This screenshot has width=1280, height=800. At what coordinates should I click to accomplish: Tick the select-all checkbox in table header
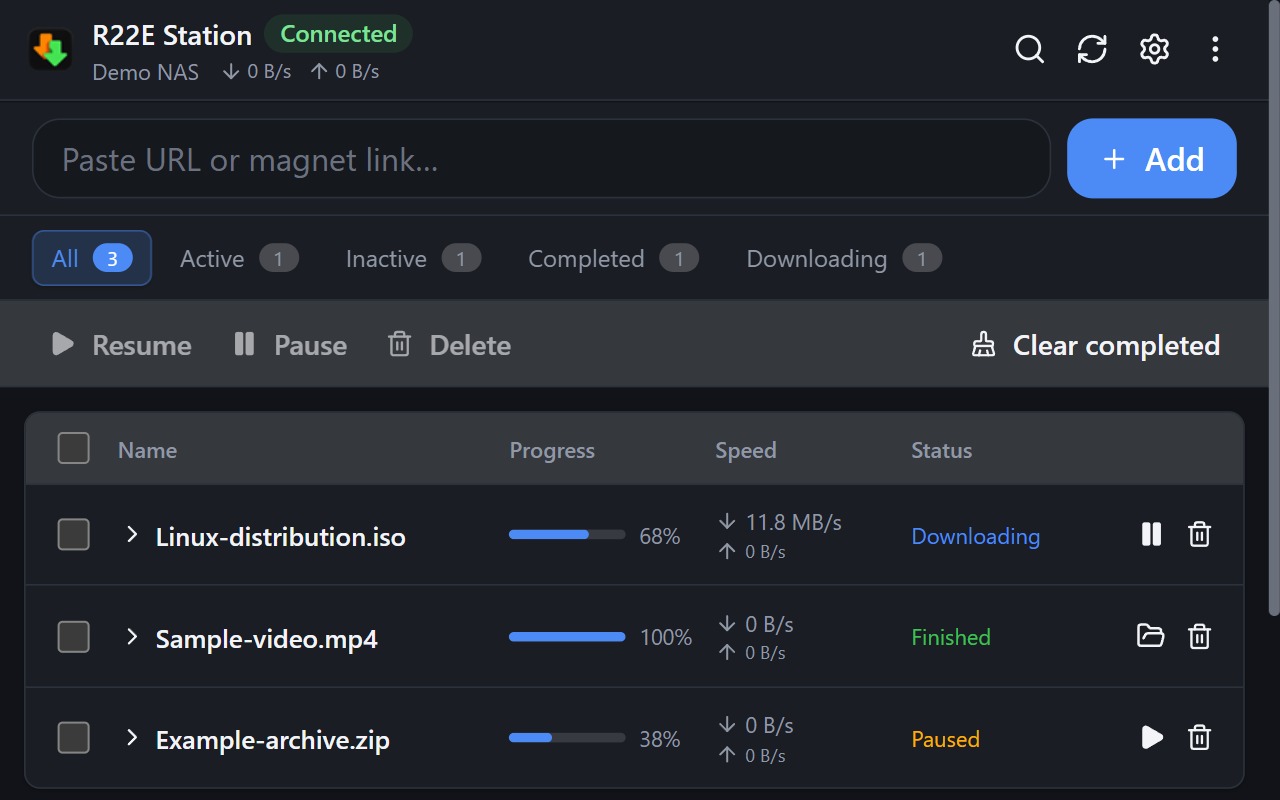click(x=74, y=449)
